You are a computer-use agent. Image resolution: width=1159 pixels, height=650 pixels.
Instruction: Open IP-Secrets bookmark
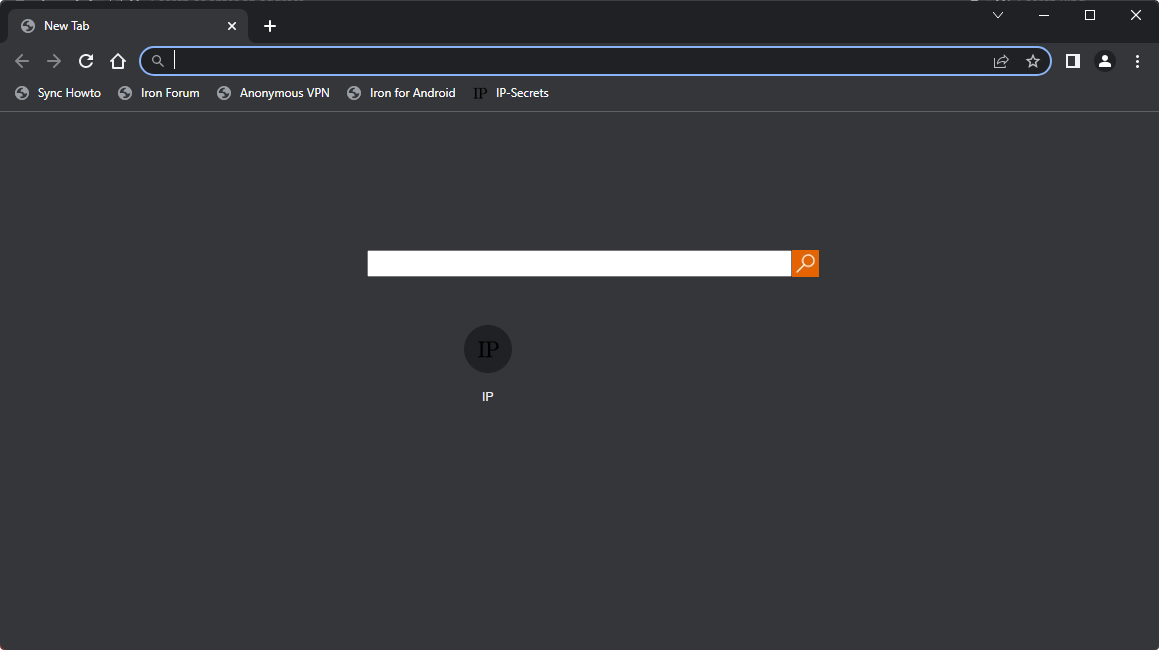(x=512, y=93)
